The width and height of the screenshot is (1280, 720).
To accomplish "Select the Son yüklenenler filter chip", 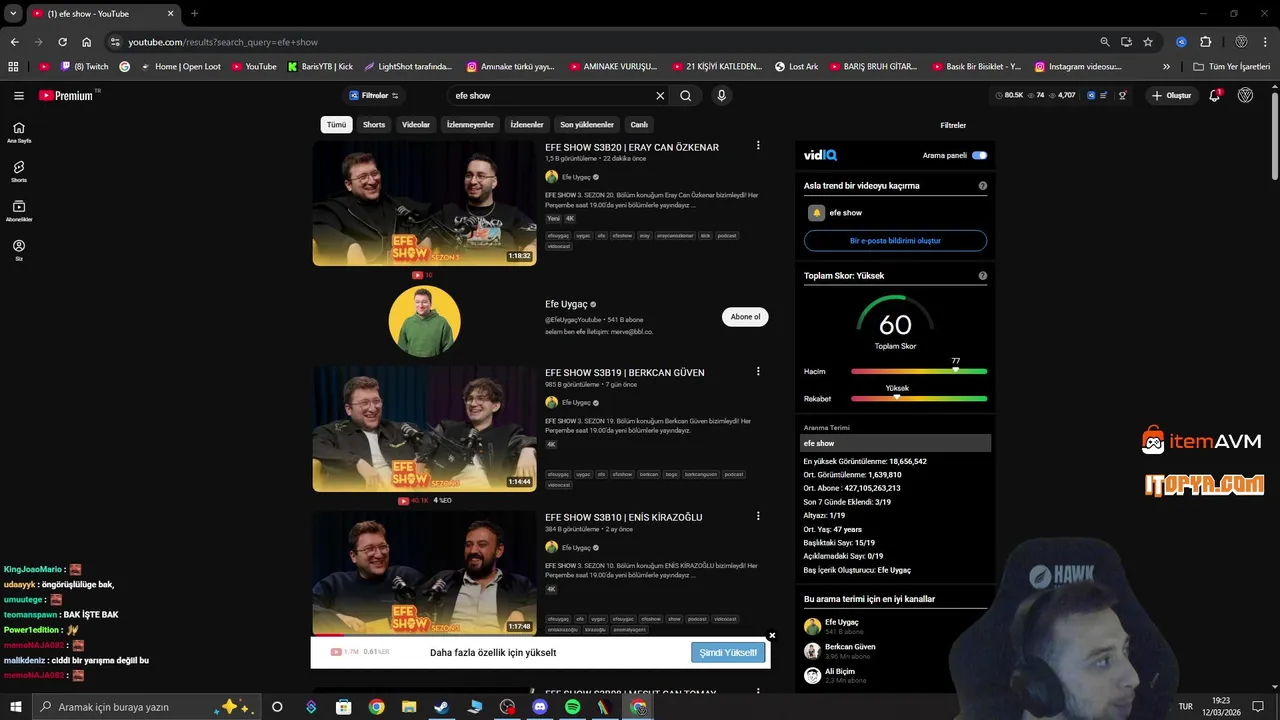I will pyautogui.click(x=587, y=125).
